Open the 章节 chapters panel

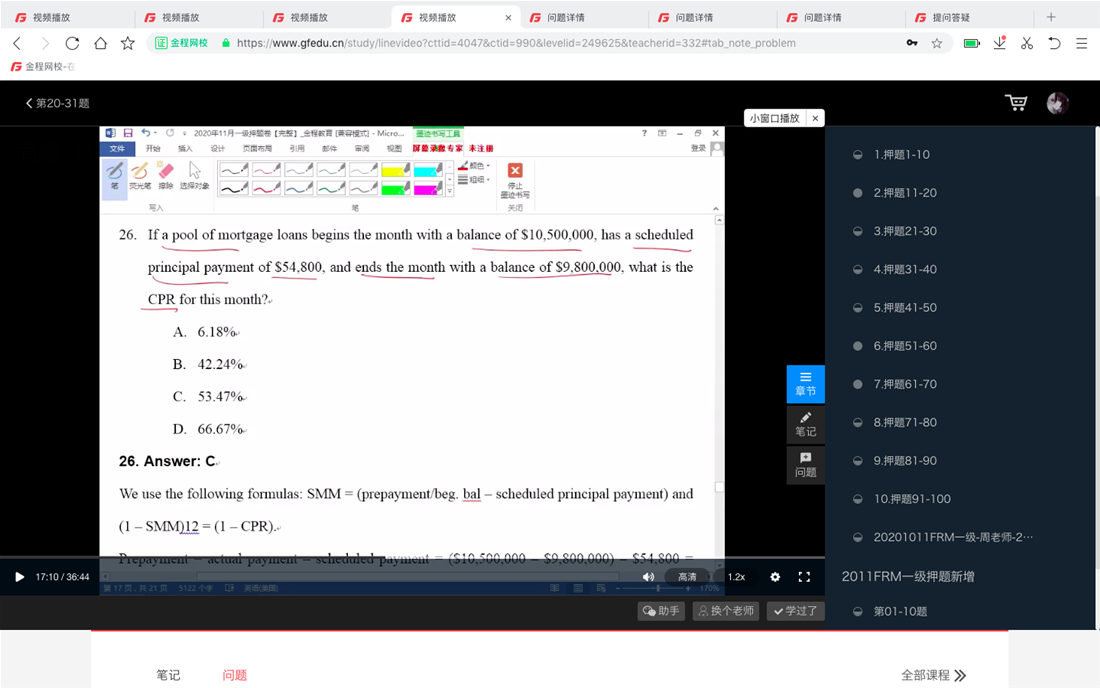coord(805,384)
